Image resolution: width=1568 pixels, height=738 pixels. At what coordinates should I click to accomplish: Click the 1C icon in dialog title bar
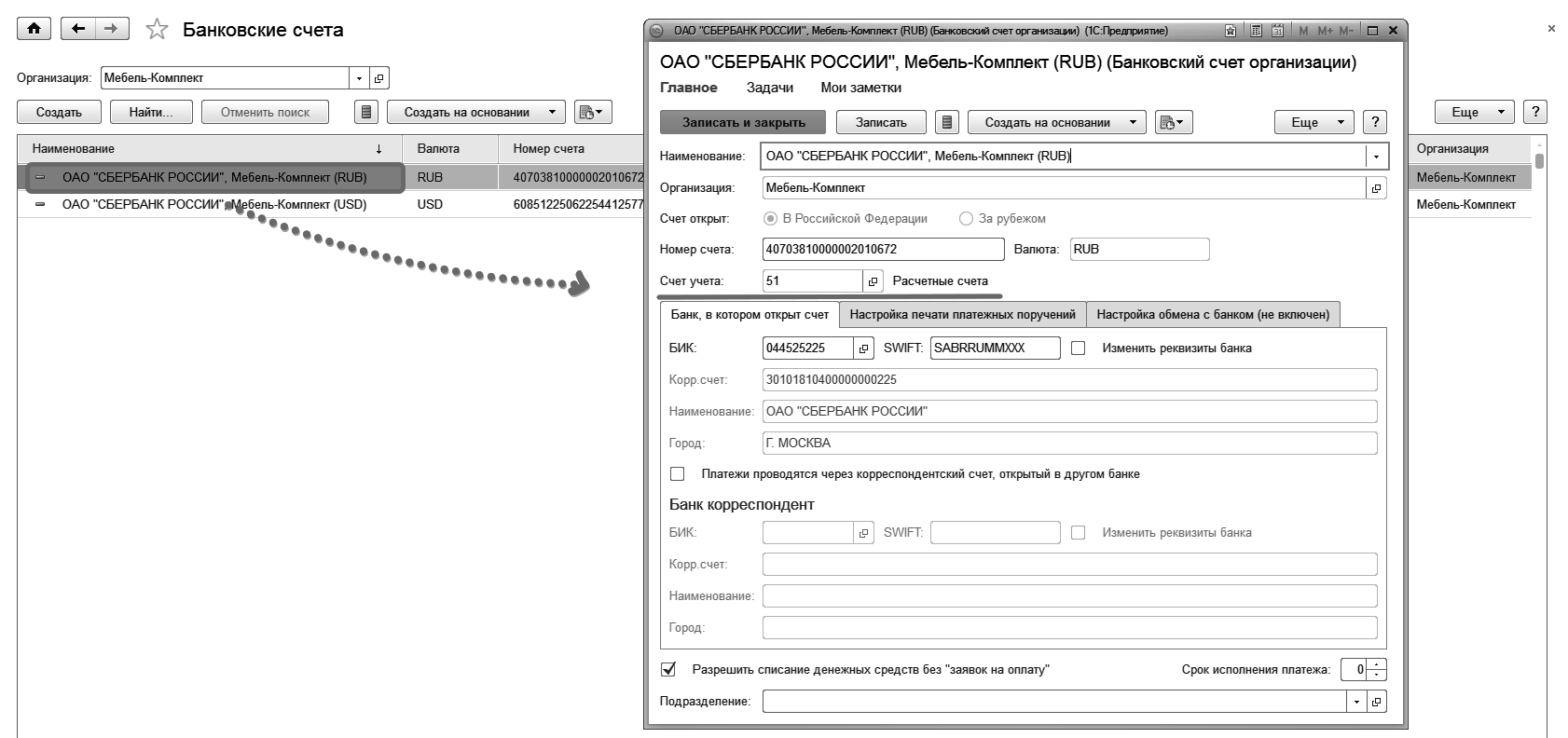coord(655,31)
